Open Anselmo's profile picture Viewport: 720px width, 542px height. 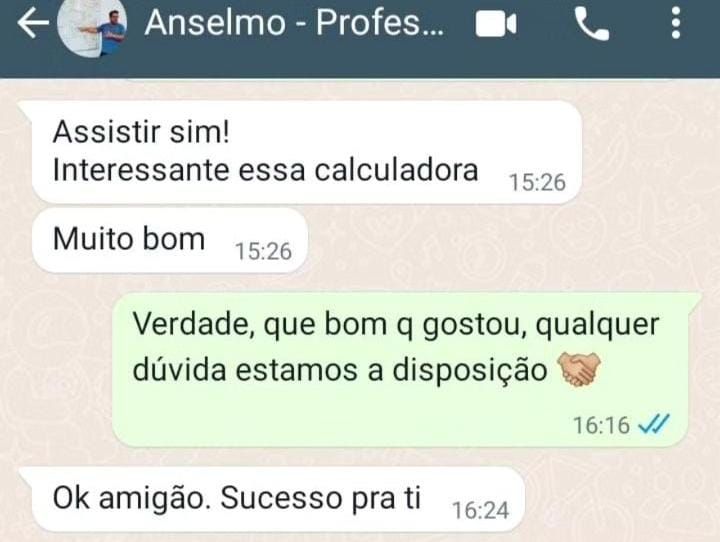(92, 27)
